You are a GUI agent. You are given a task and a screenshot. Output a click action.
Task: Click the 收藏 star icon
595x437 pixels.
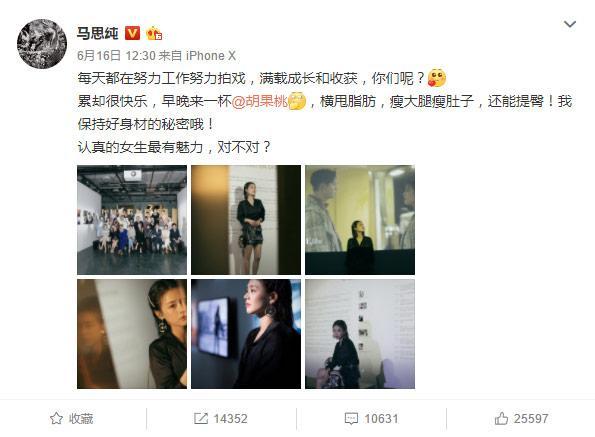[56, 418]
